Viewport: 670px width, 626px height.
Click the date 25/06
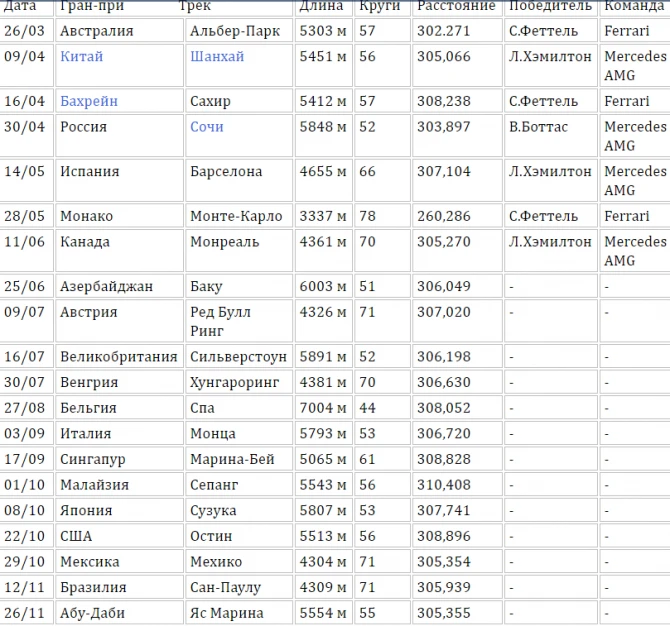click(x=24, y=286)
